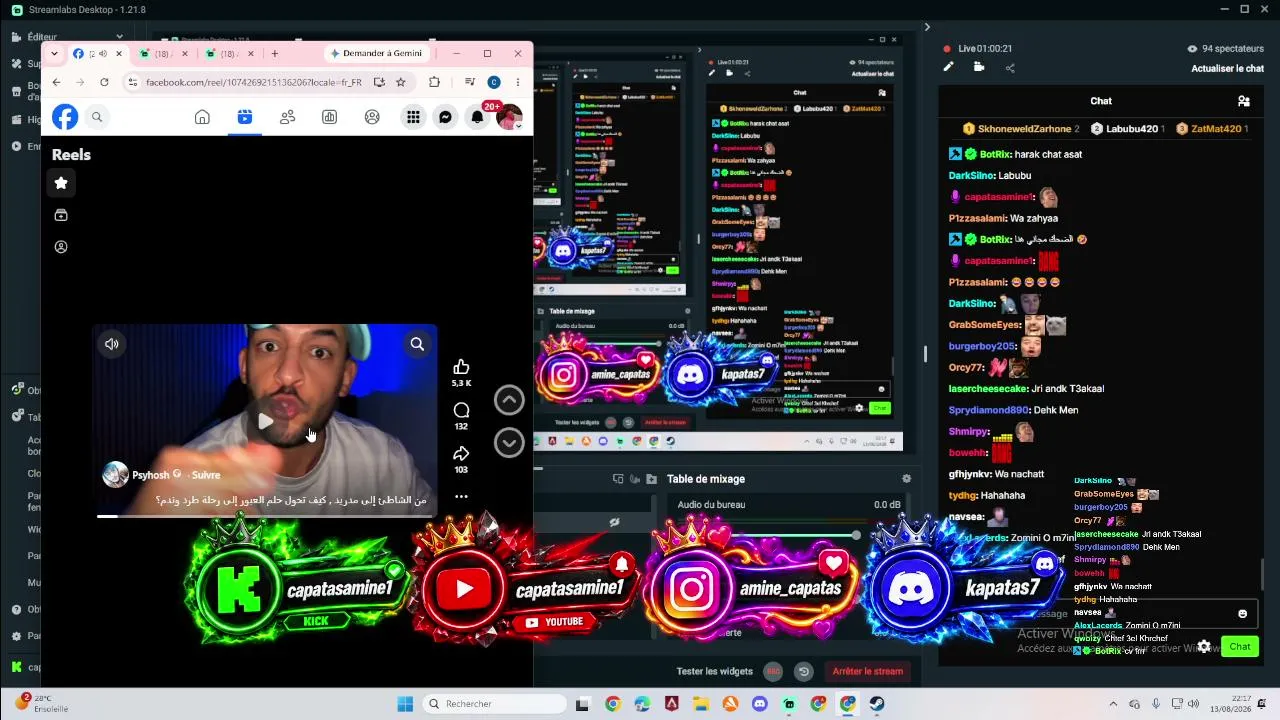Open the Facebook account profile menu

tap(510, 117)
